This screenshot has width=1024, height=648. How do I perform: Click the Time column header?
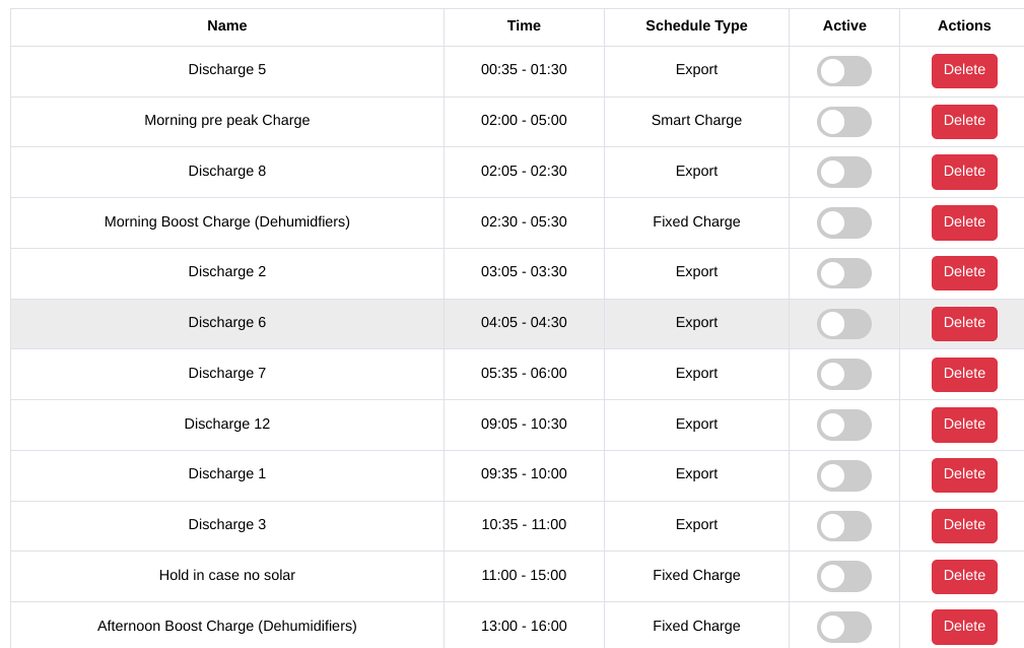click(x=523, y=26)
